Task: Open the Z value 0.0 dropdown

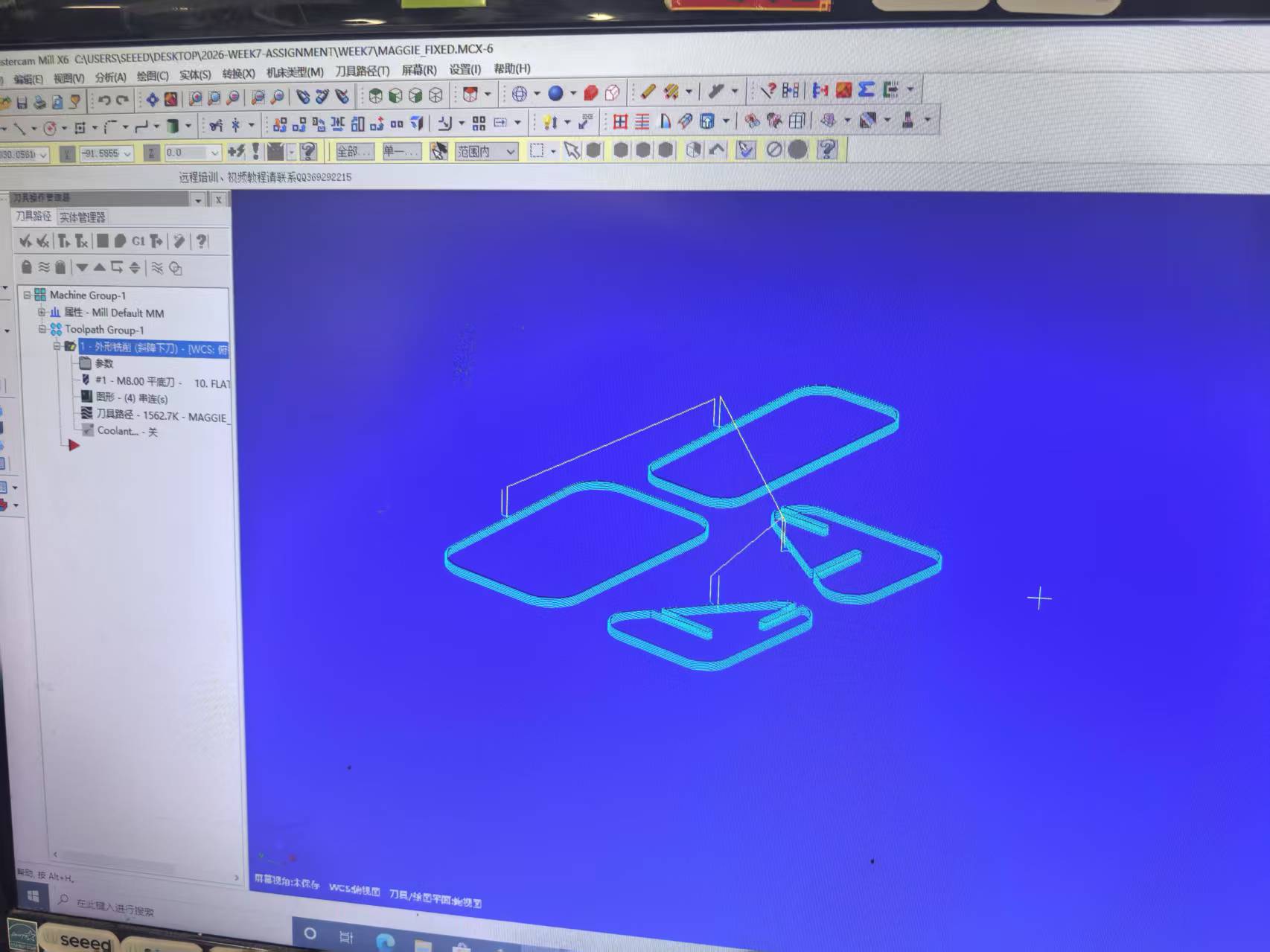Action: click(x=214, y=153)
